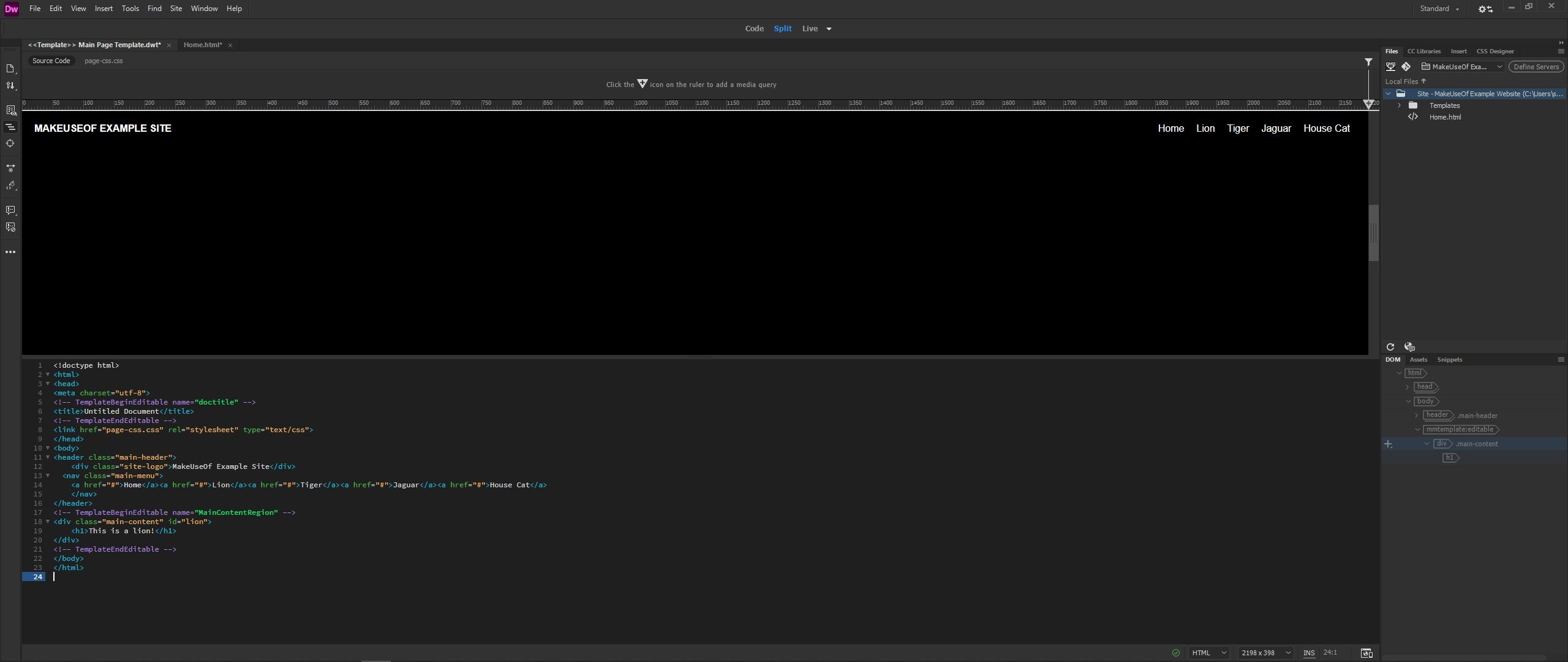The height and width of the screenshot is (662, 1568).
Task: Click the Remove Comment icon in left toolbar
Action: [x=10, y=226]
